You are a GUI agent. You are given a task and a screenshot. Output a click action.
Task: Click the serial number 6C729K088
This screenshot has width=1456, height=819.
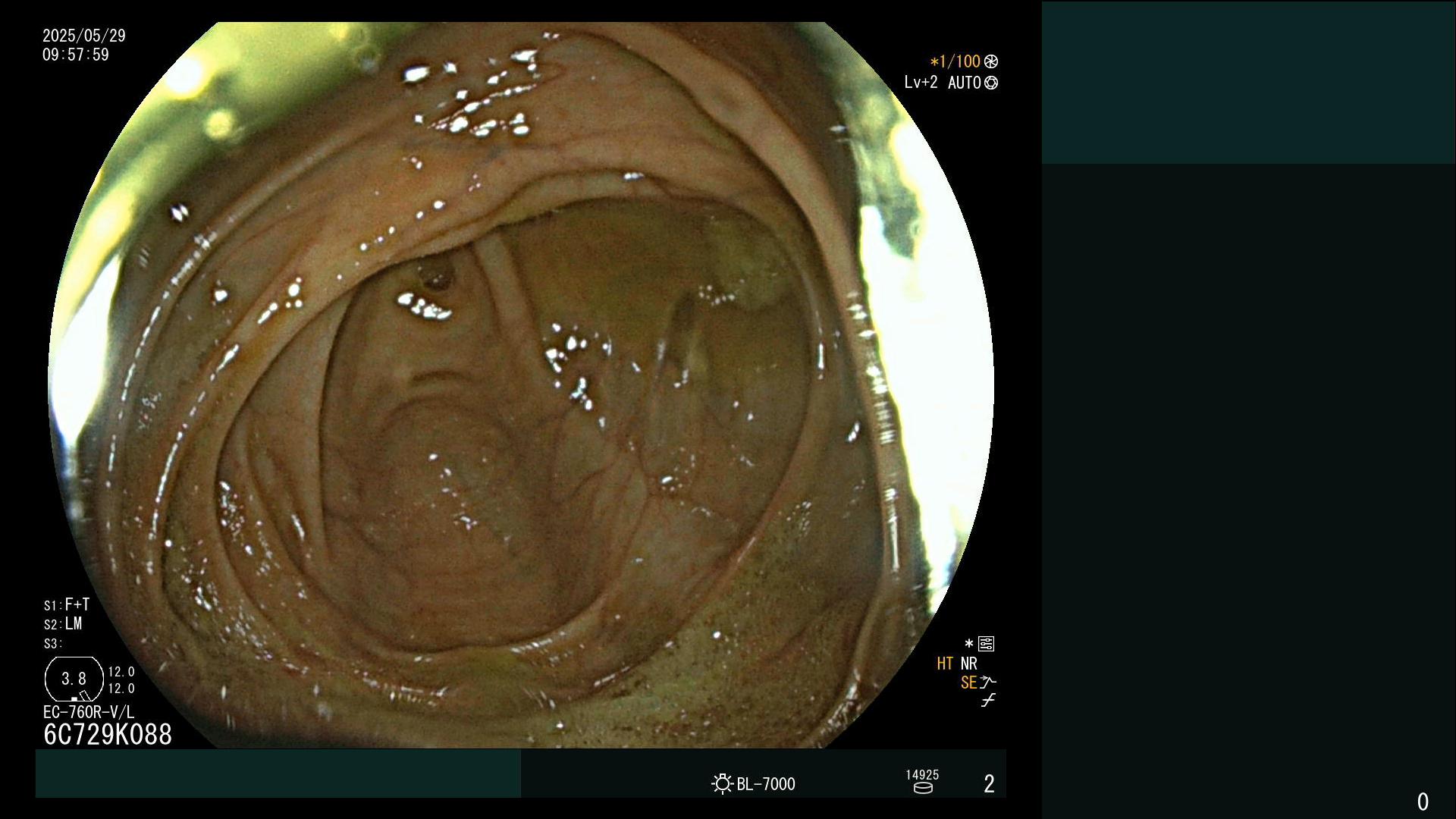click(108, 734)
